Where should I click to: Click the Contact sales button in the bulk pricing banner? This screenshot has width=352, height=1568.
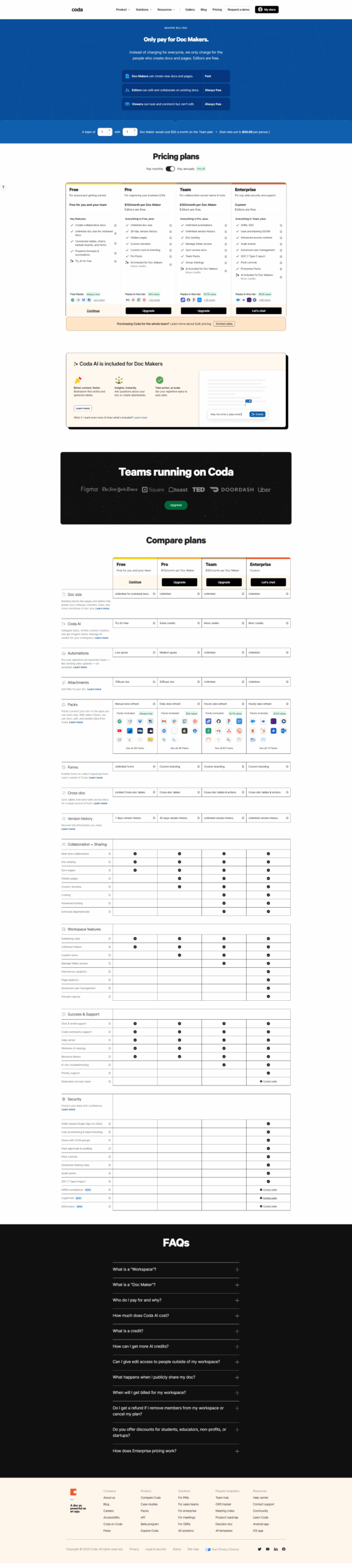(x=224, y=323)
